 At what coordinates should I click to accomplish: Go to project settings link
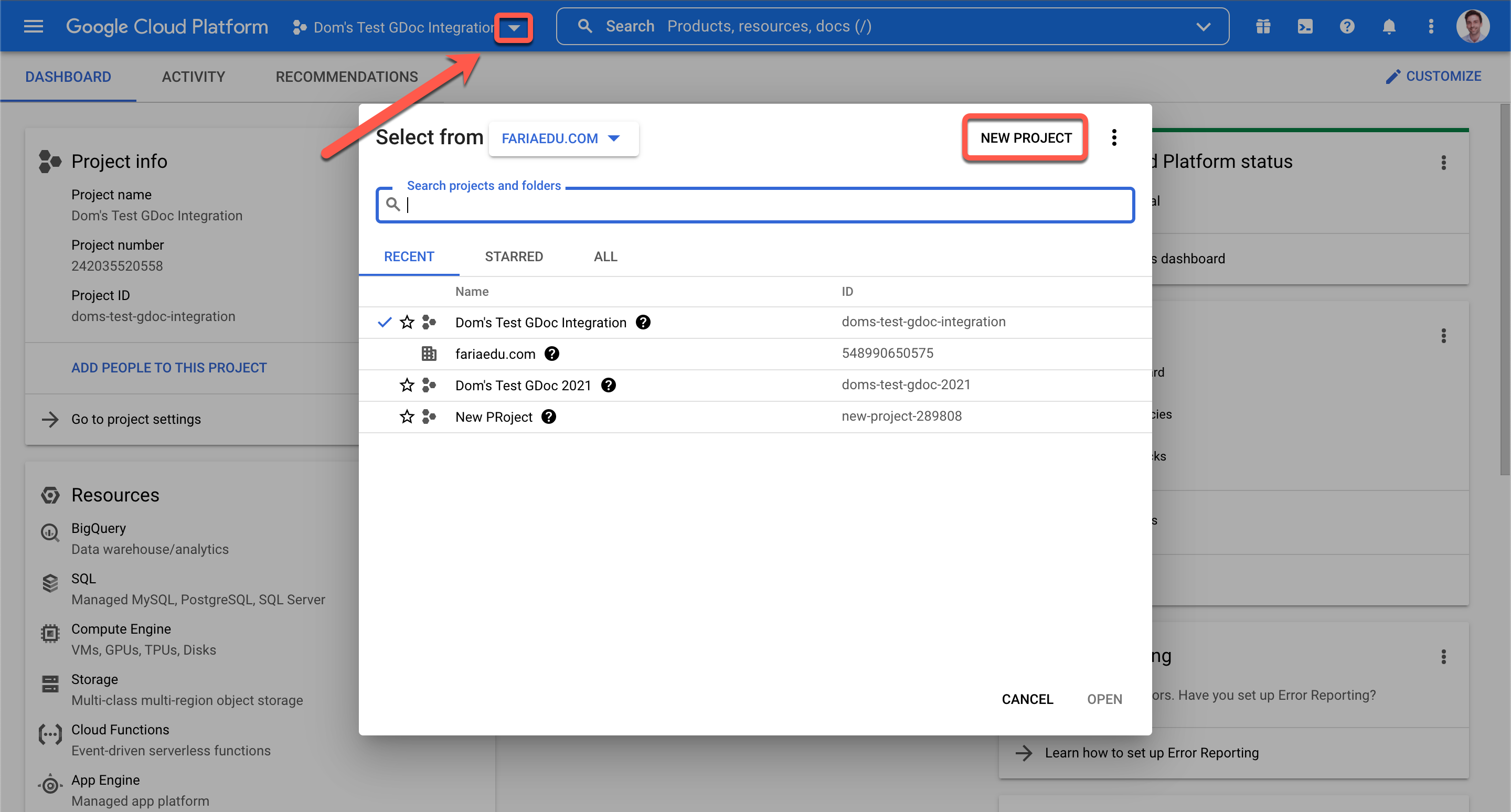tap(136, 419)
